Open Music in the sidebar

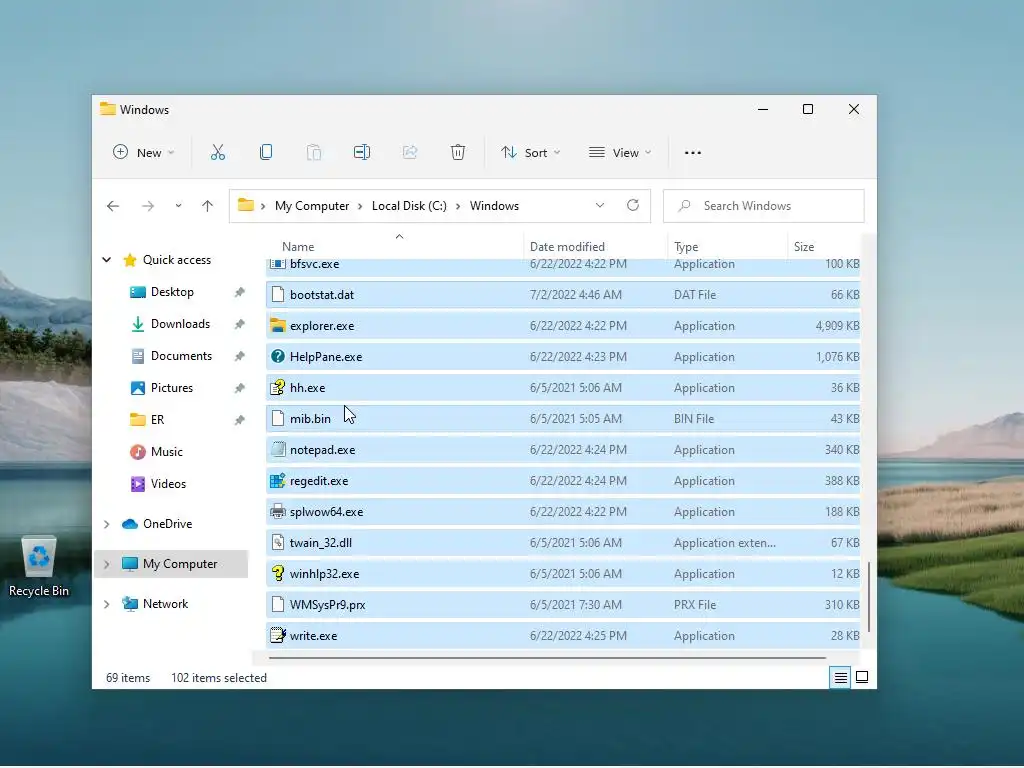point(167,452)
